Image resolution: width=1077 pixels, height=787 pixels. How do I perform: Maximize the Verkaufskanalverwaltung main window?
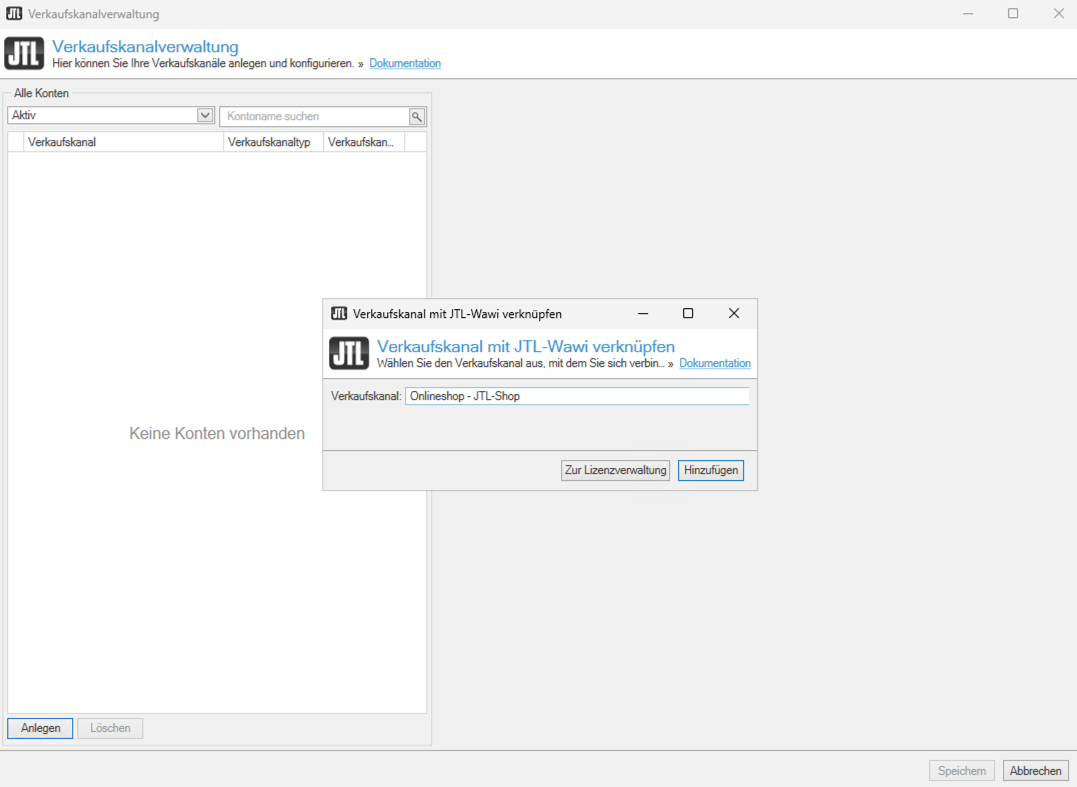pos(1013,14)
